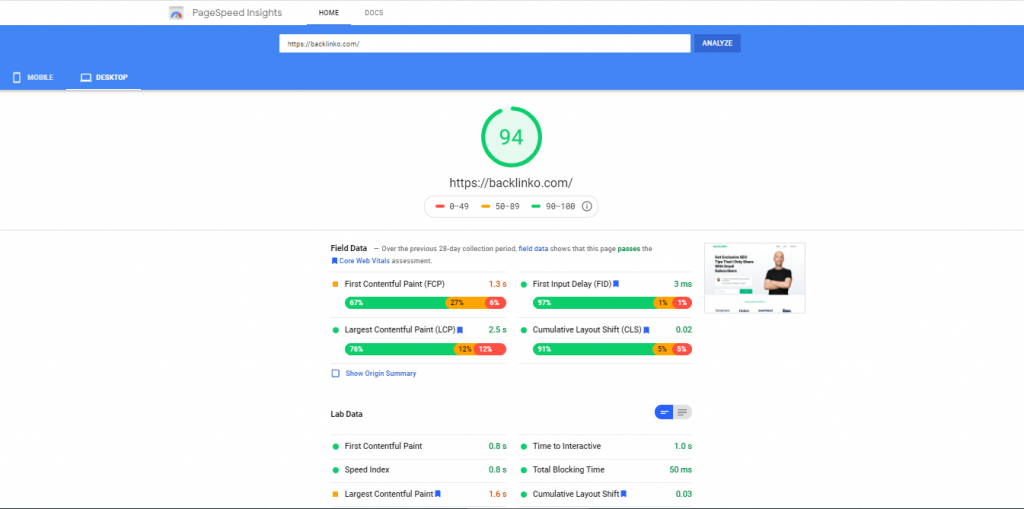Click the bookmark icon next to Lab Data Cumulative Layout Shift
The height and width of the screenshot is (509, 1024).
[x=624, y=494]
